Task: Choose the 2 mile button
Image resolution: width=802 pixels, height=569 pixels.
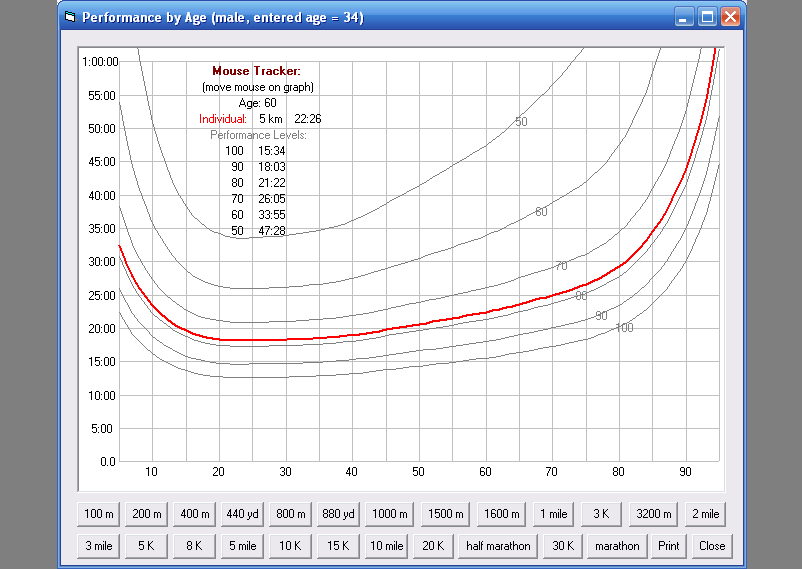Action: pos(704,514)
